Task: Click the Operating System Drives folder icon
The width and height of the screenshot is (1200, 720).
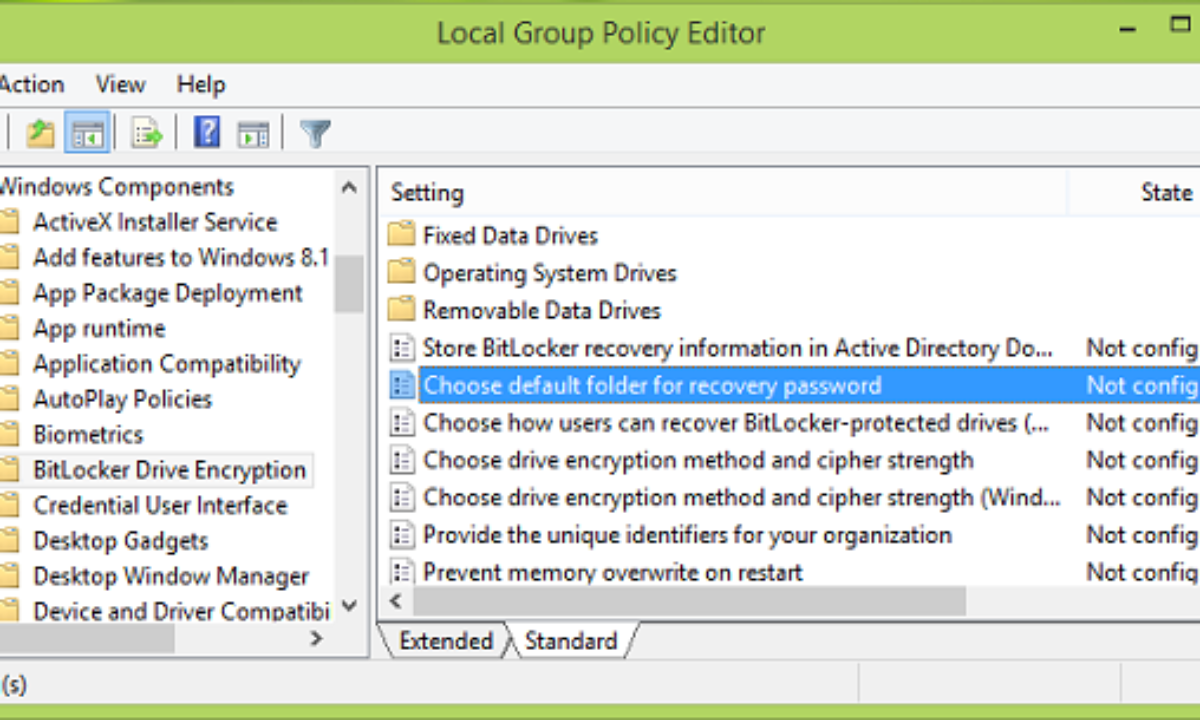Action: pyautogui.click(x=401, y=273)
